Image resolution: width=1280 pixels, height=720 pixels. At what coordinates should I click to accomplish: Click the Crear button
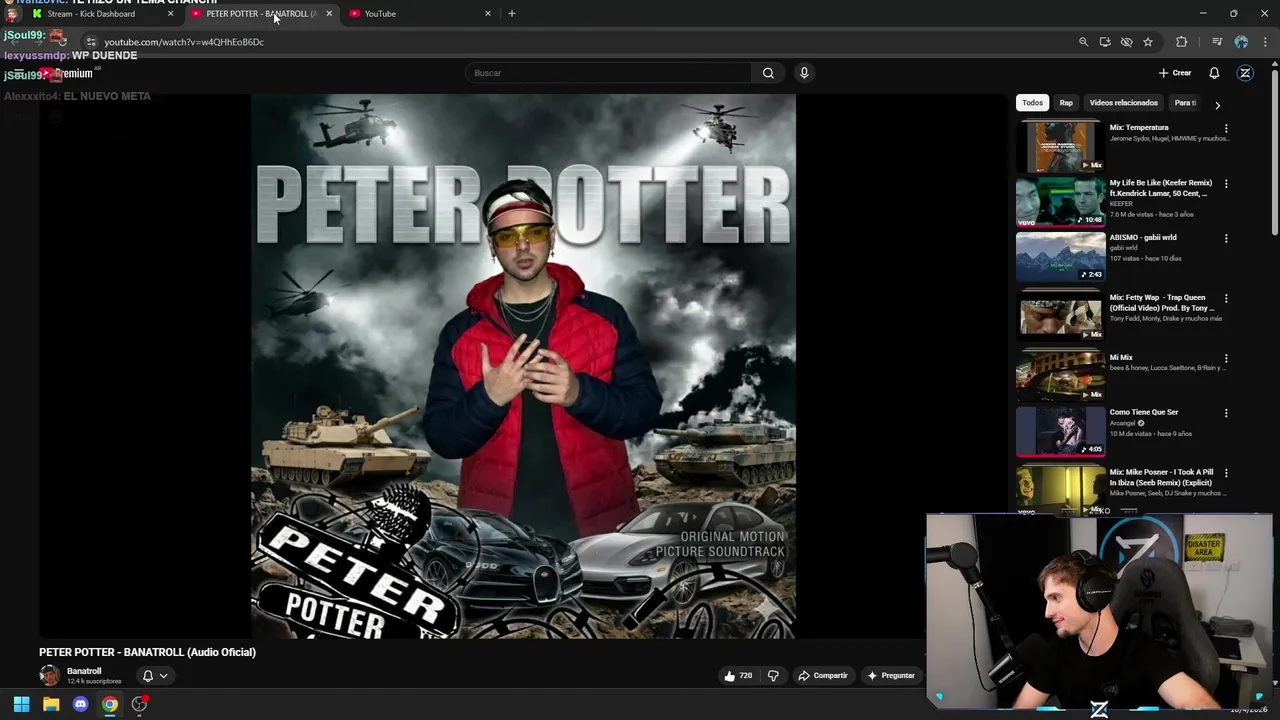tap(1175, 73)
